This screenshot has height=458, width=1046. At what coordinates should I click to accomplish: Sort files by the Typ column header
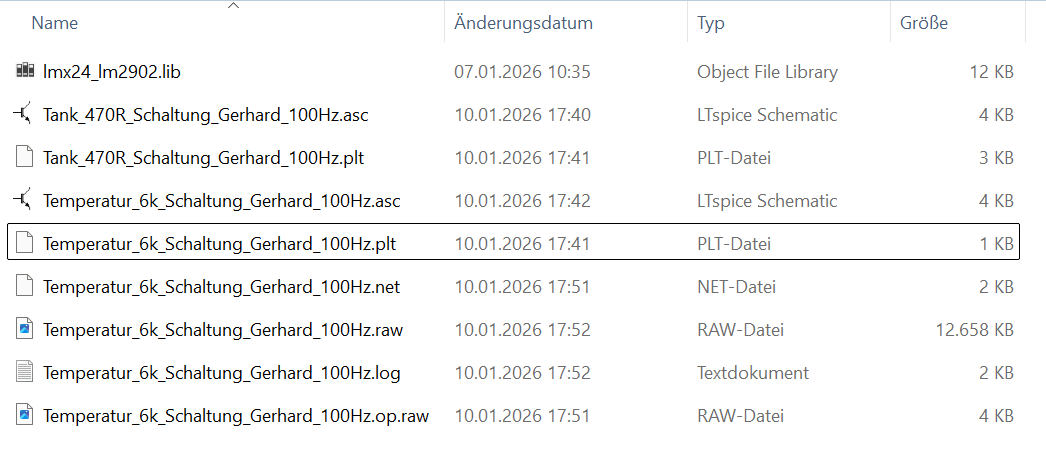[x=711, y=23]
